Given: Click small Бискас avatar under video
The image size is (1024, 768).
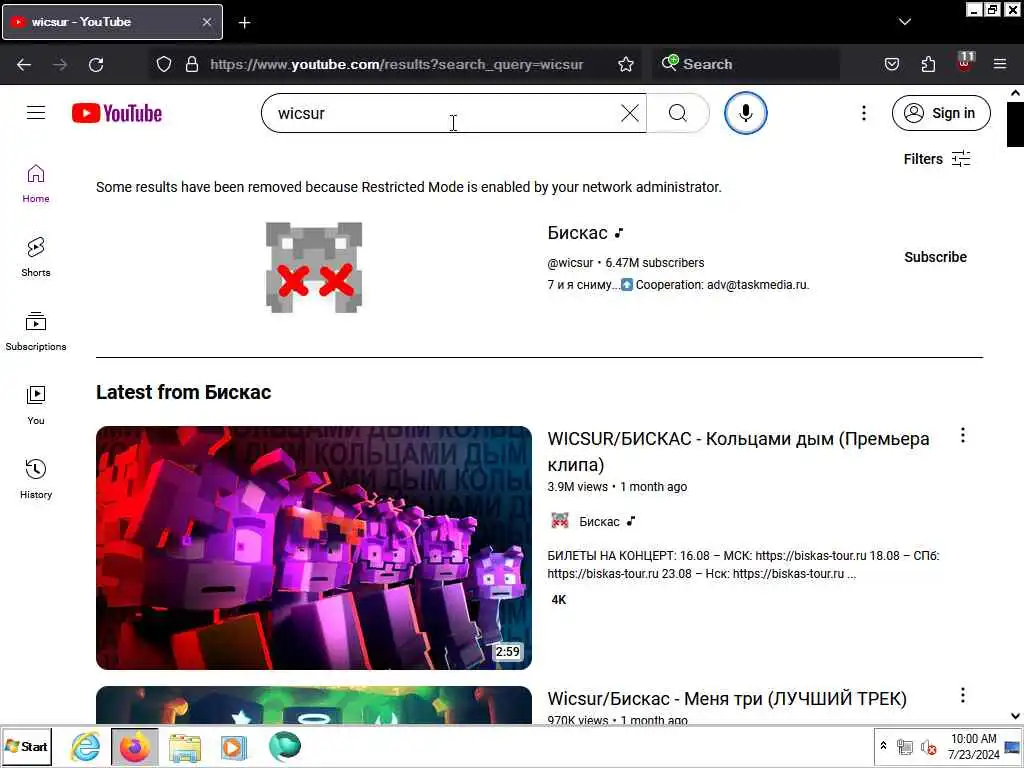Looking at the screenshot, I should (560, 520).
